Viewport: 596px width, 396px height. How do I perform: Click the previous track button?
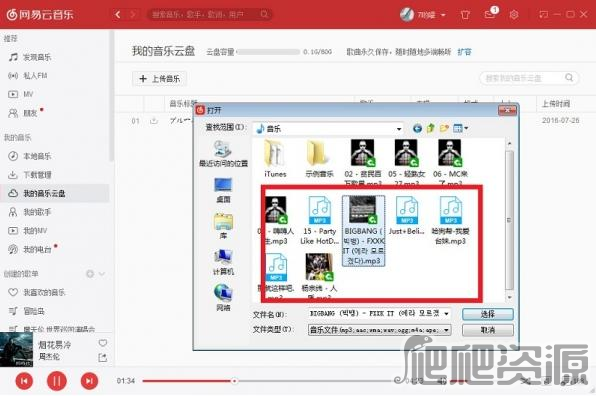click(24, 381)
